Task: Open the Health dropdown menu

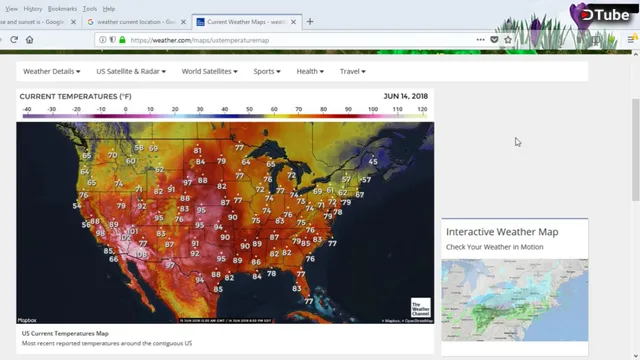Action: 310,71
